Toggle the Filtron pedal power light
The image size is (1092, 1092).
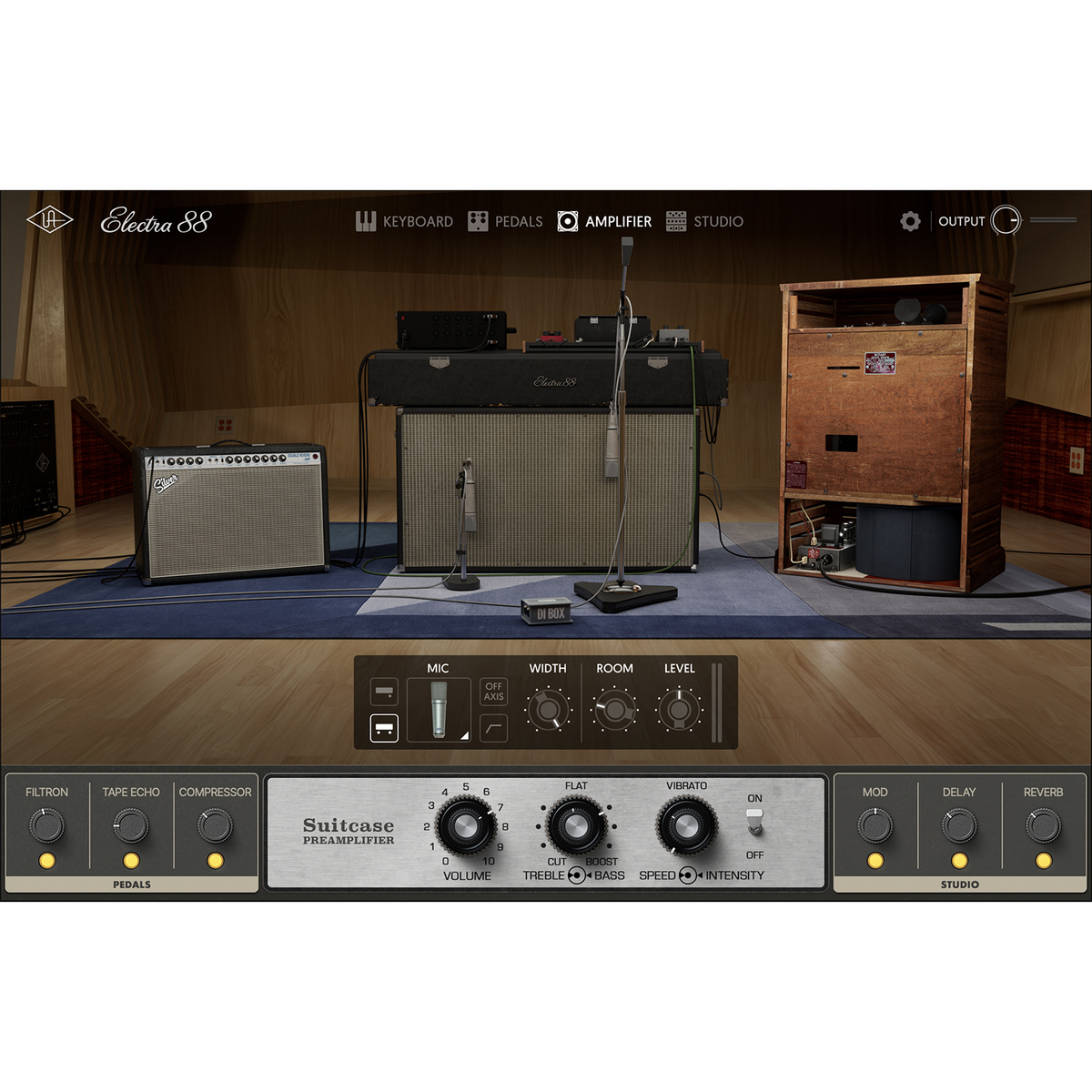pos(47,861)
